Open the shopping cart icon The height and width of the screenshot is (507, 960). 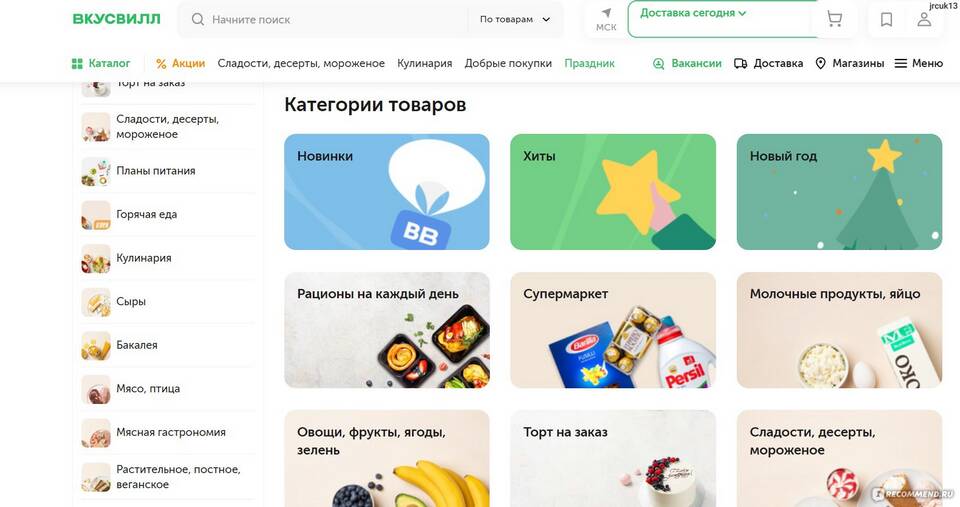click(834, 19)
